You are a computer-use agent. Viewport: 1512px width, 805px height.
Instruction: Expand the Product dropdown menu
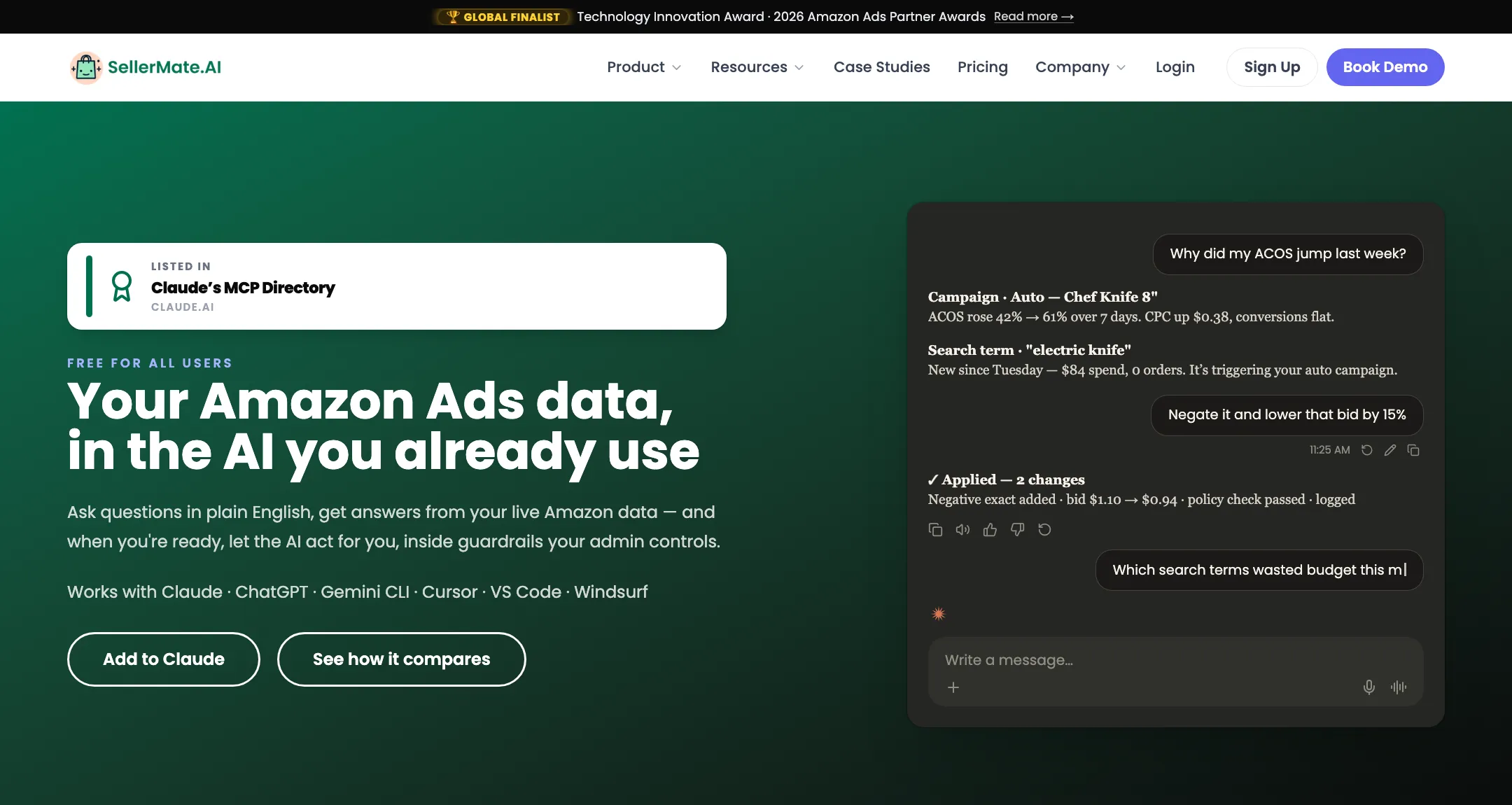[x=644, y=67]
